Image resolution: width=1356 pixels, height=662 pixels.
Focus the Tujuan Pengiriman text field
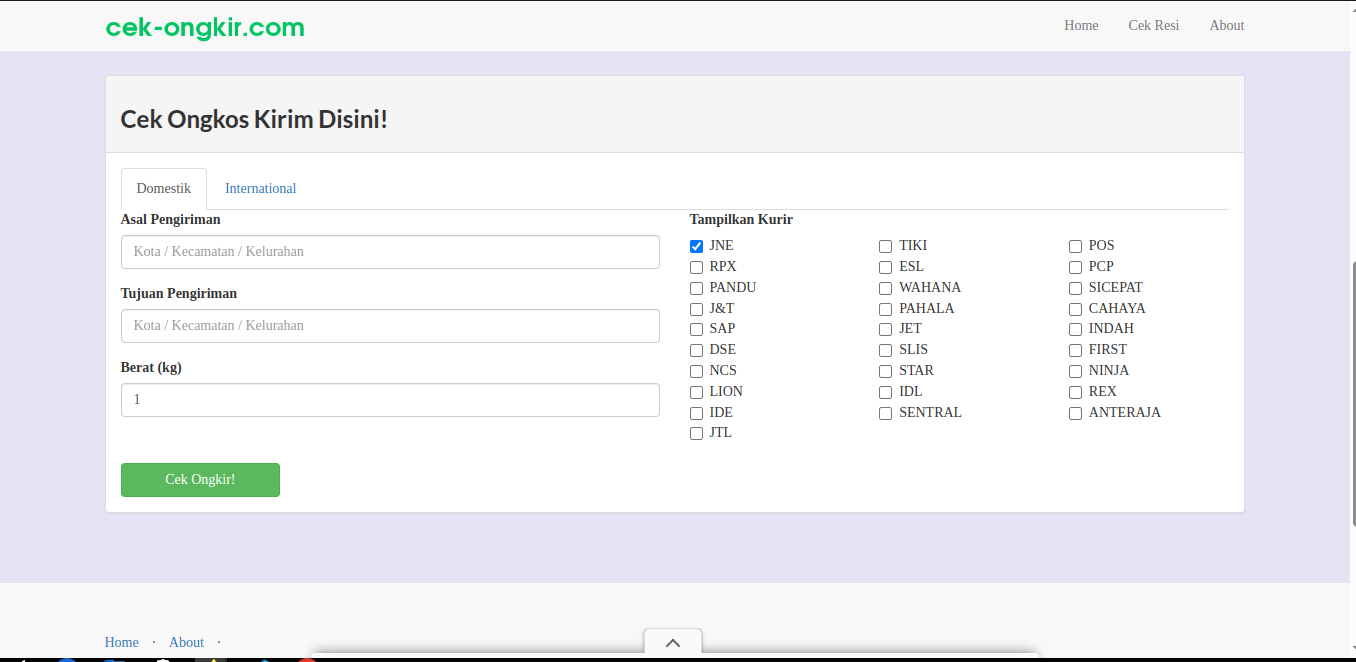[390, 326]
